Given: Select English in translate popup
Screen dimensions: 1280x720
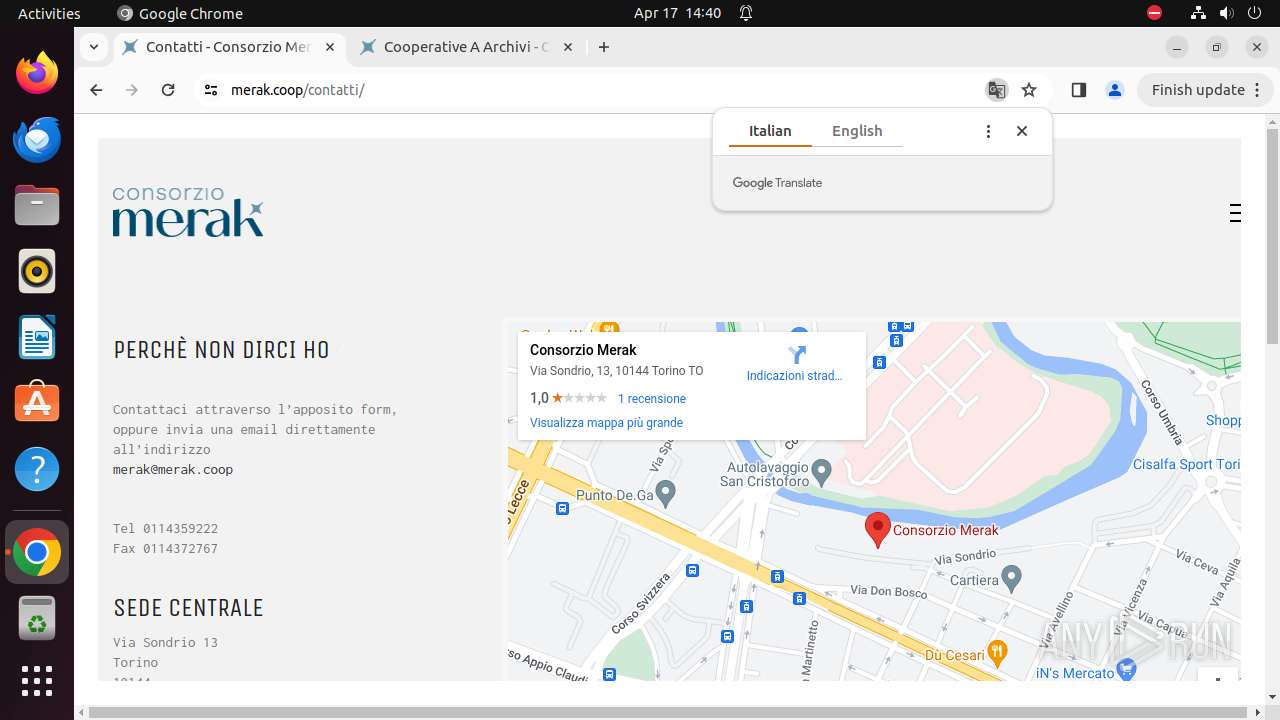Looking at the screenshot, I should (x=857, y=131).
